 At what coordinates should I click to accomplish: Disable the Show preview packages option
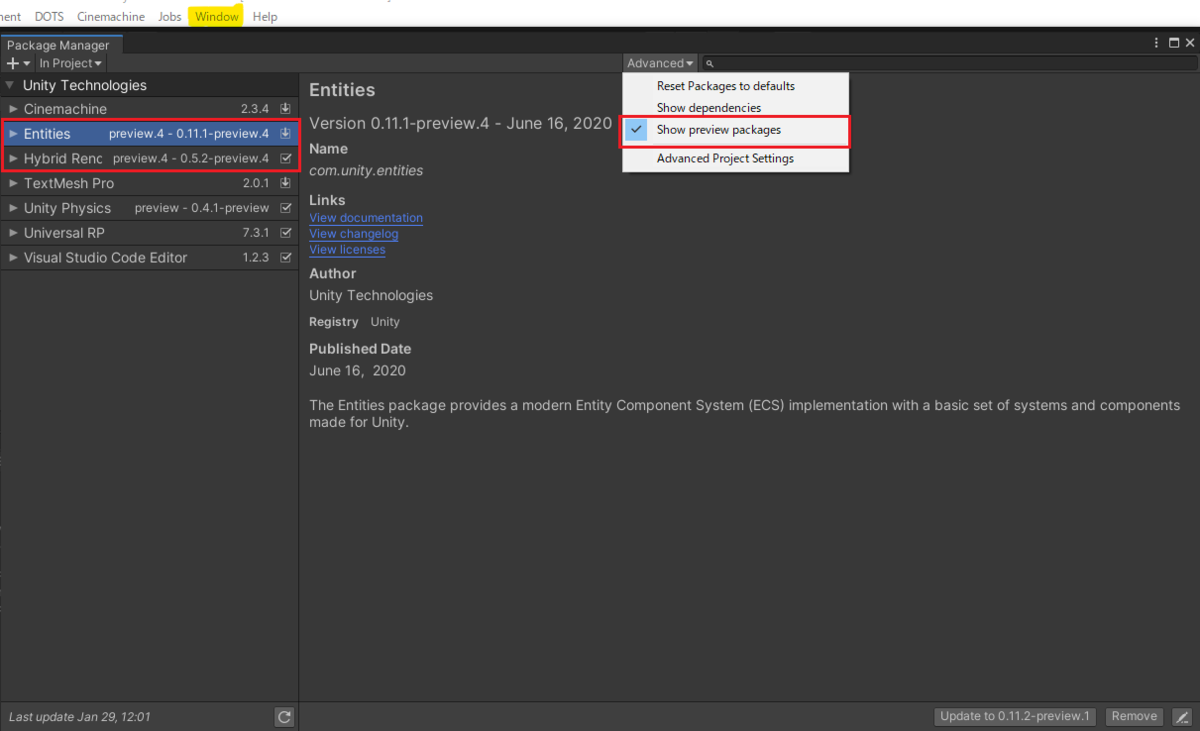click(x=735, y=130)
